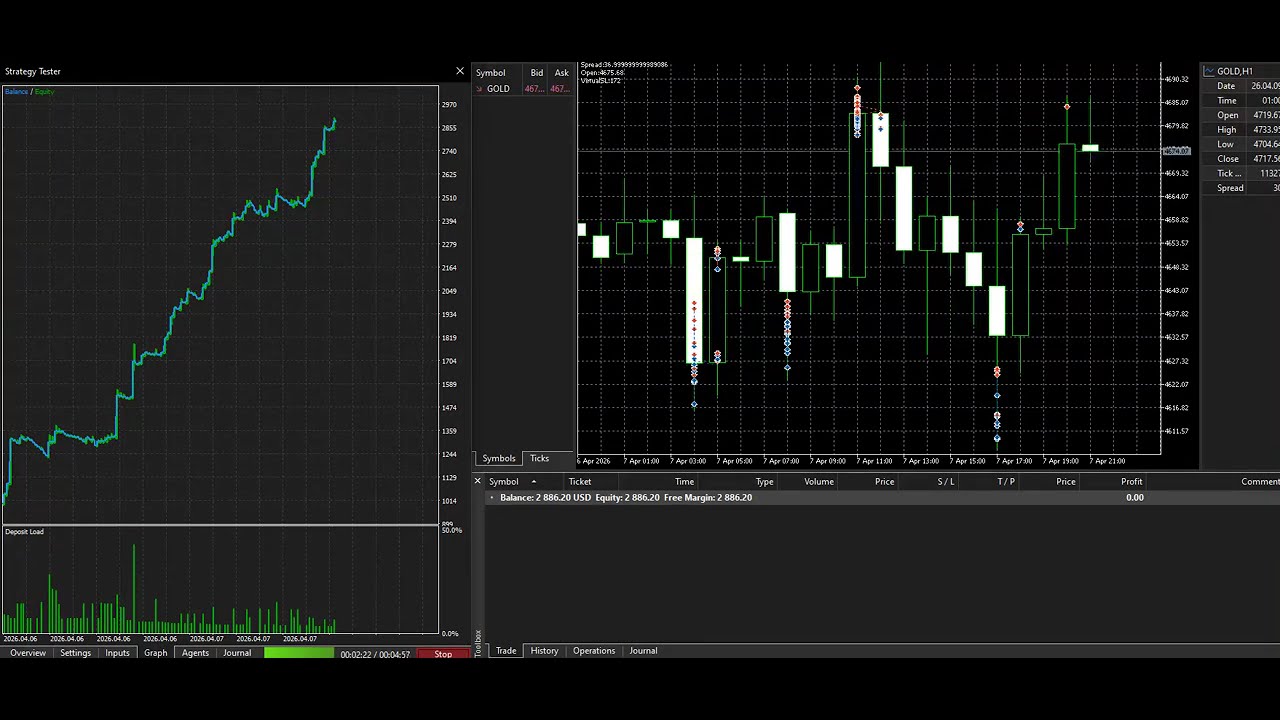The width and height of the screenshot is (1280, 720).
Task: Open the Overview tab in Strategy Tester
Action: click(28, 653)
